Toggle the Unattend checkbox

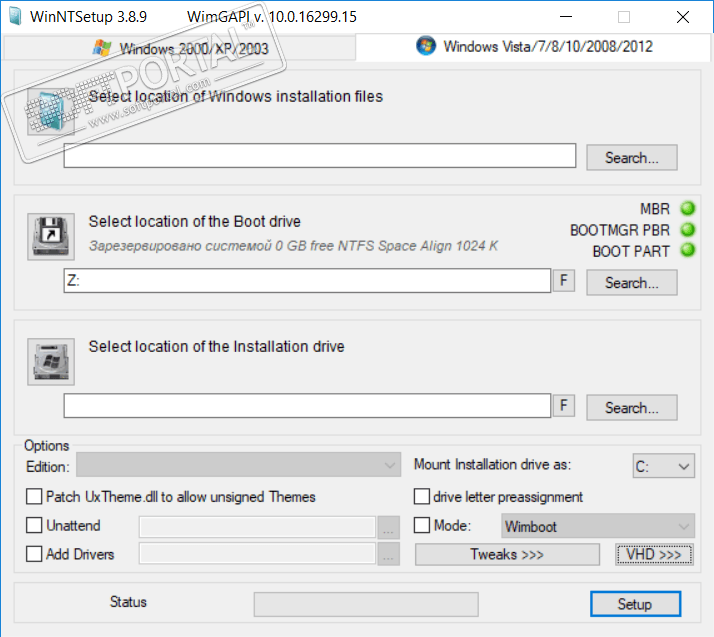pyautogui.click(x=34, y=525)
